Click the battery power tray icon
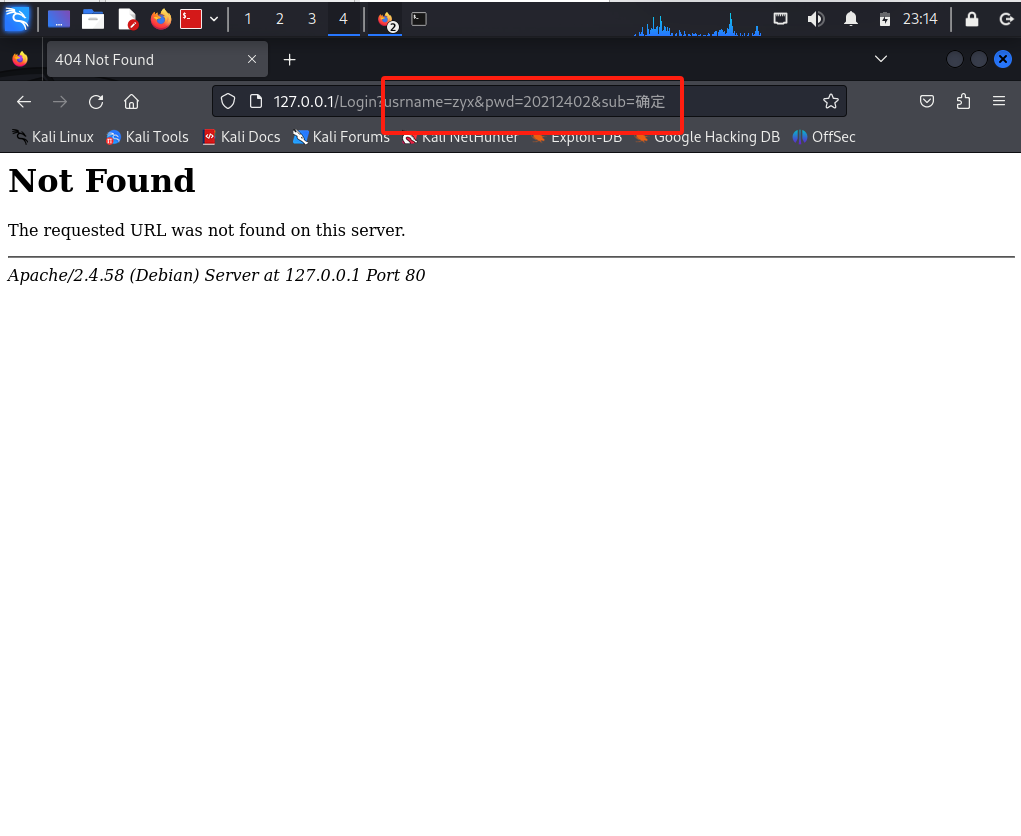This screenshot has height=836, width=1021. click(x=884, y=19)
